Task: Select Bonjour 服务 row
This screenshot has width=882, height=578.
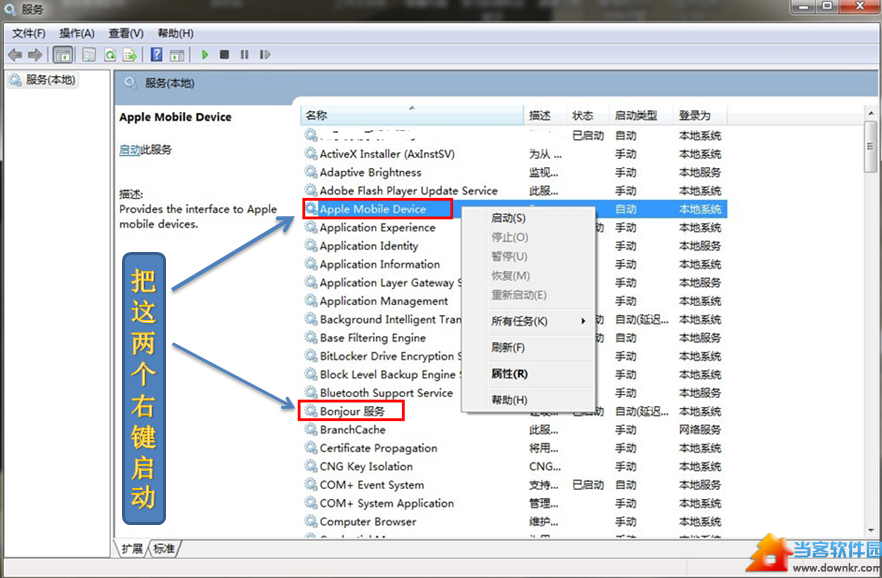Action: pos(352,412)
